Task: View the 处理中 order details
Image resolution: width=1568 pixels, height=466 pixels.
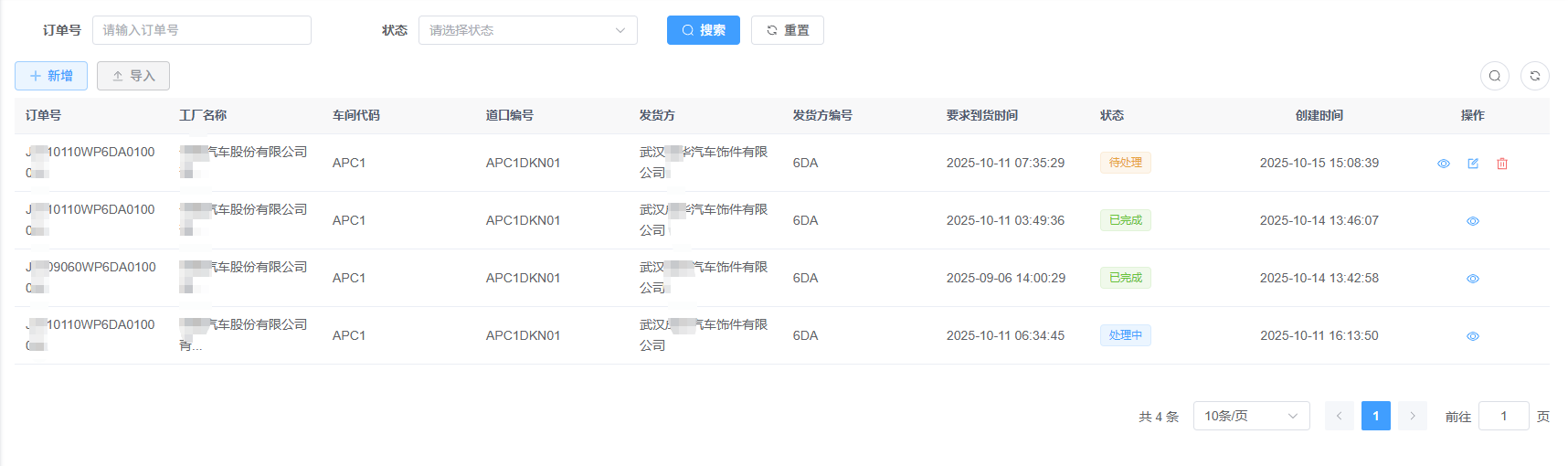Action: click(1473, 336)
